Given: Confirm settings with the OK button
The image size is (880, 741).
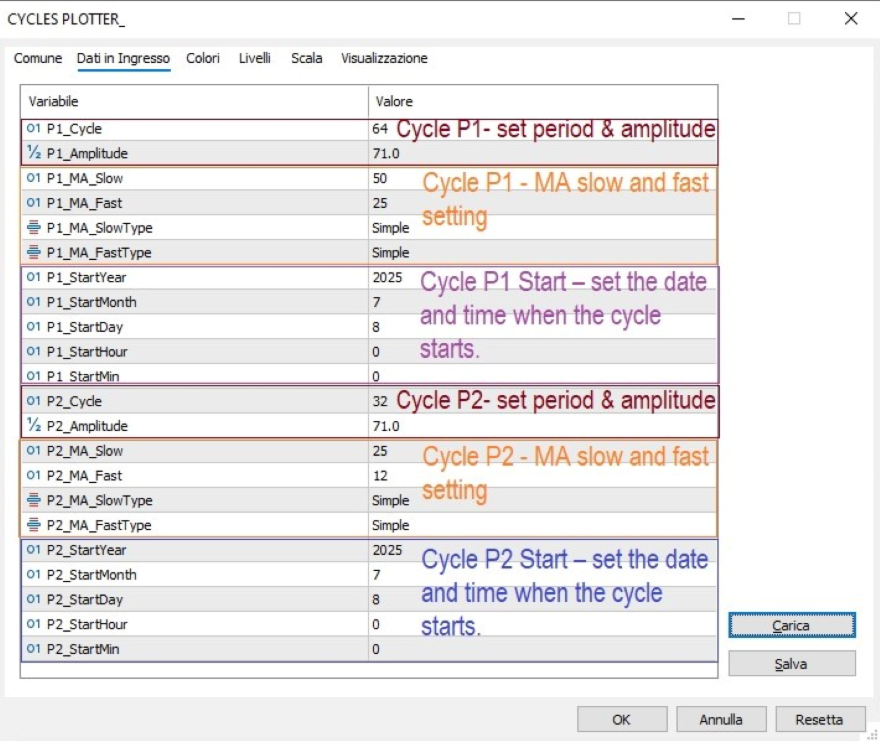Looking at the screenshot, I should [x=621, y=719].
